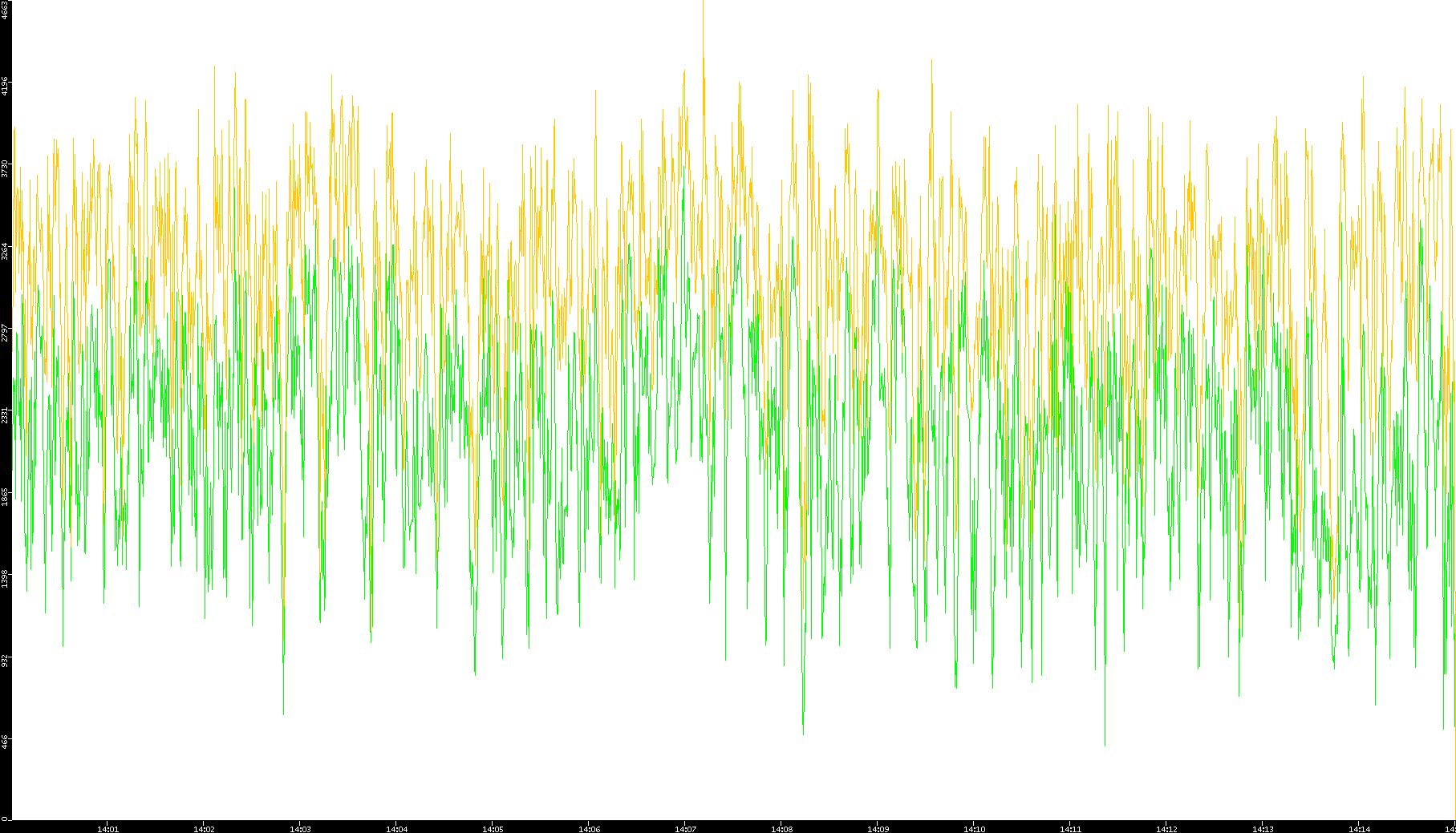
Task: Click the 14:08 time axis label
Action: (781, 828)
